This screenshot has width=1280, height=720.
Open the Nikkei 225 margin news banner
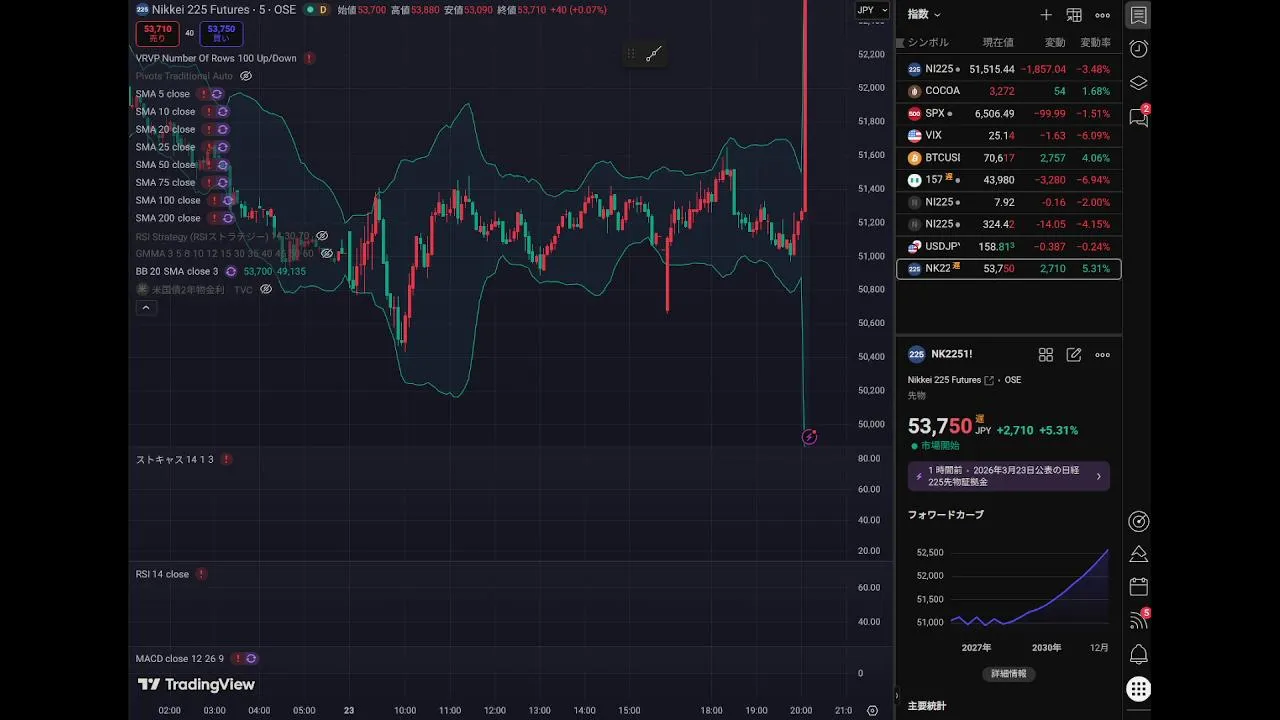tap(1008, 476)
